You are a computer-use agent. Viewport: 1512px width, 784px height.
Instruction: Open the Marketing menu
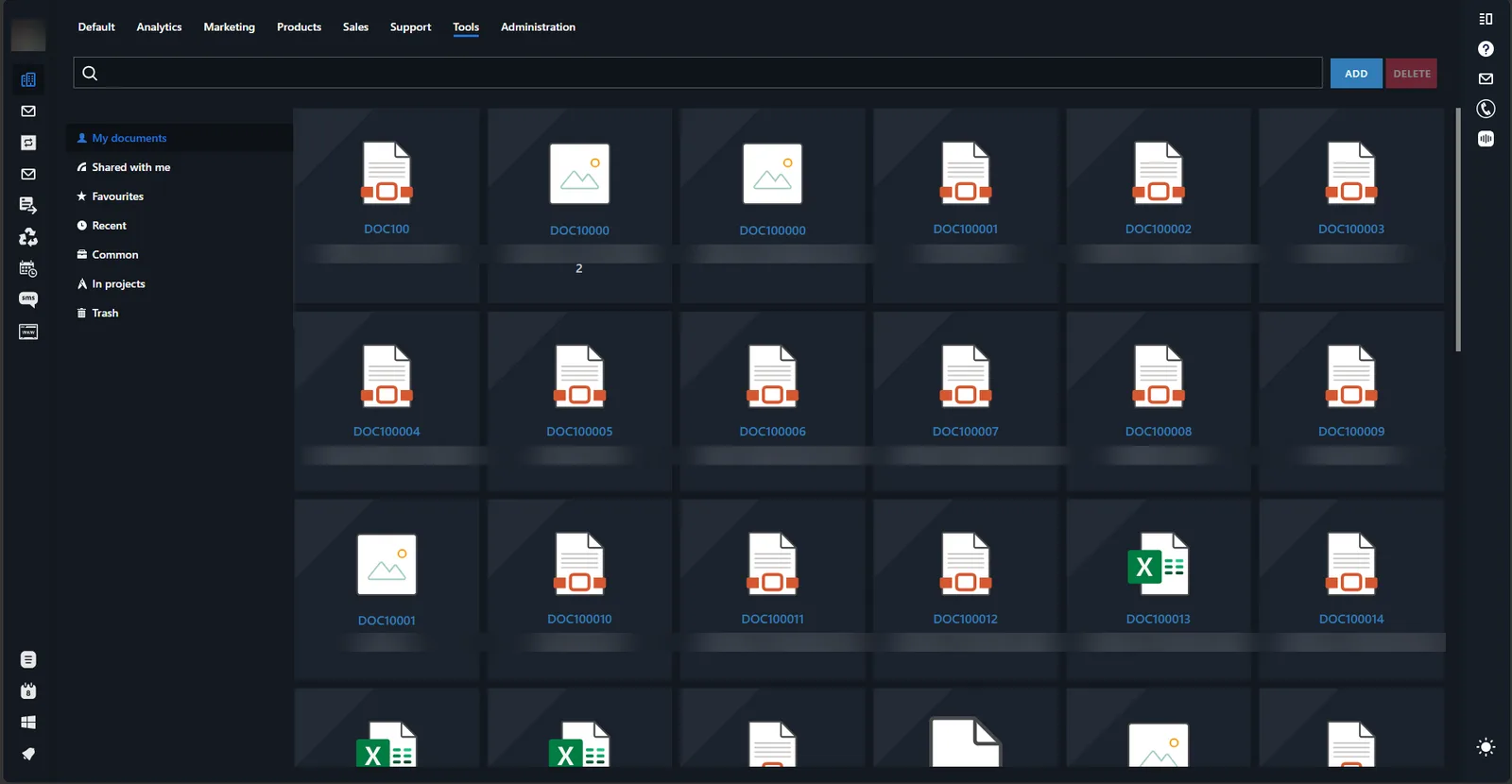[x=230, y=27]
